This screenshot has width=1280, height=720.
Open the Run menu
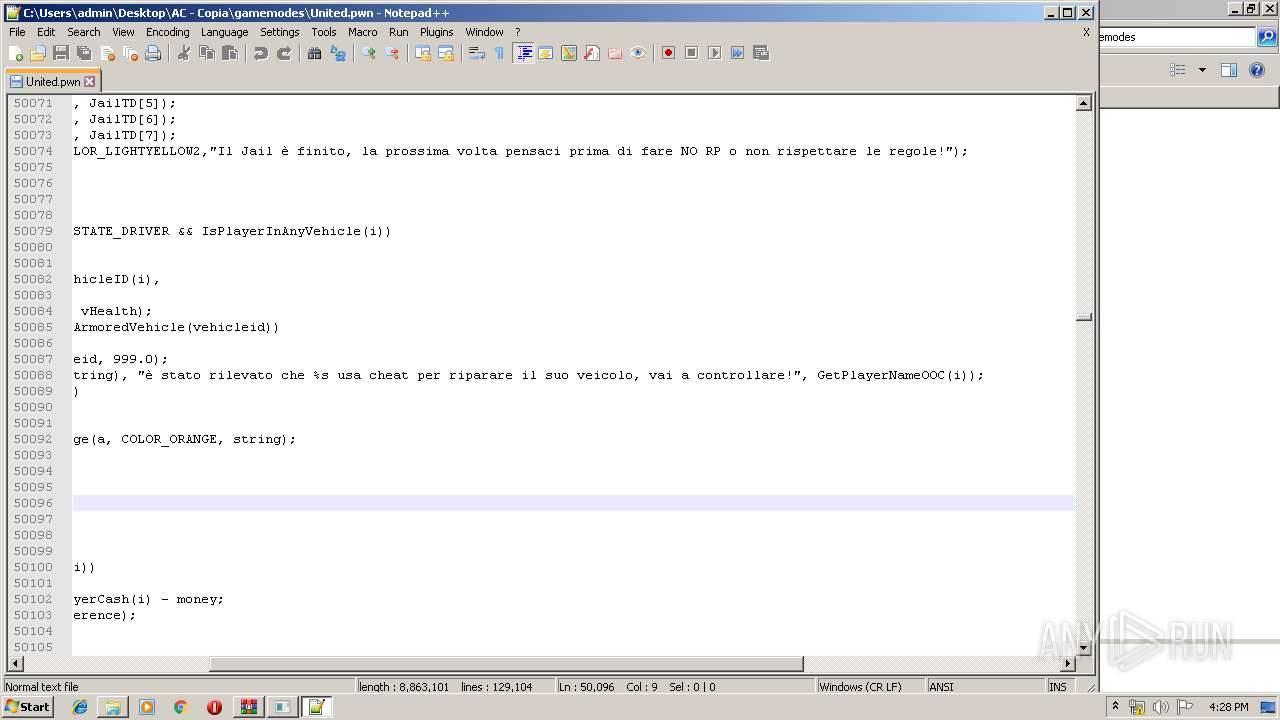coord(398,32)
